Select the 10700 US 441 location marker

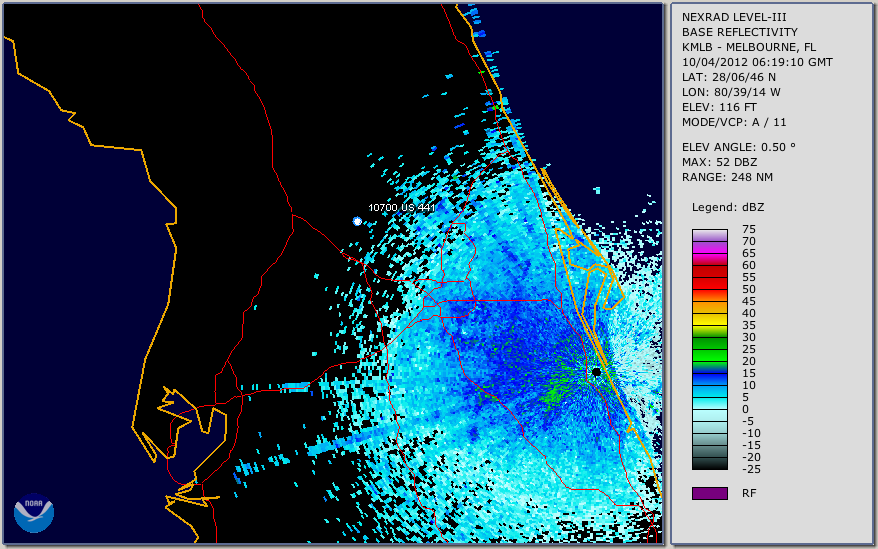point(357,221)
